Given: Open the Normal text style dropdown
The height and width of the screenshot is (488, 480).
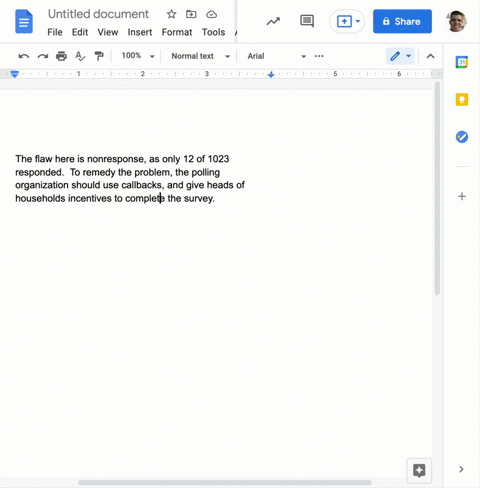Looking at the screenshot, I should coord(200,56).
